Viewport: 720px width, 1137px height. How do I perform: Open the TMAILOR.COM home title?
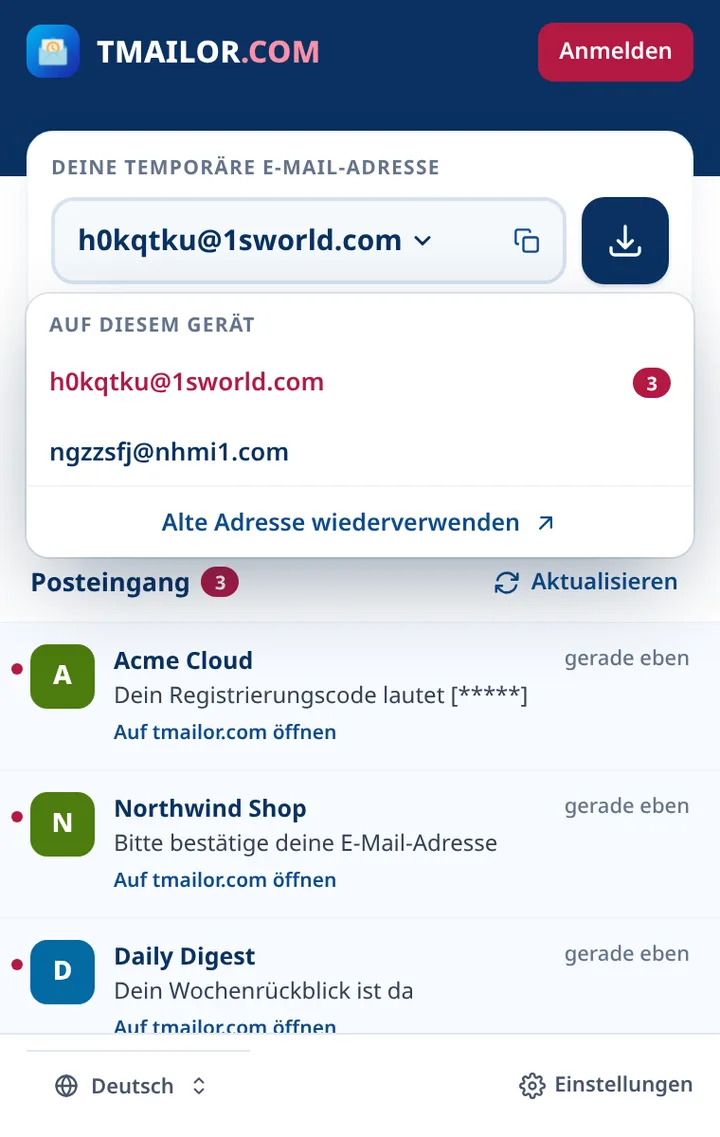click(208, 51)
